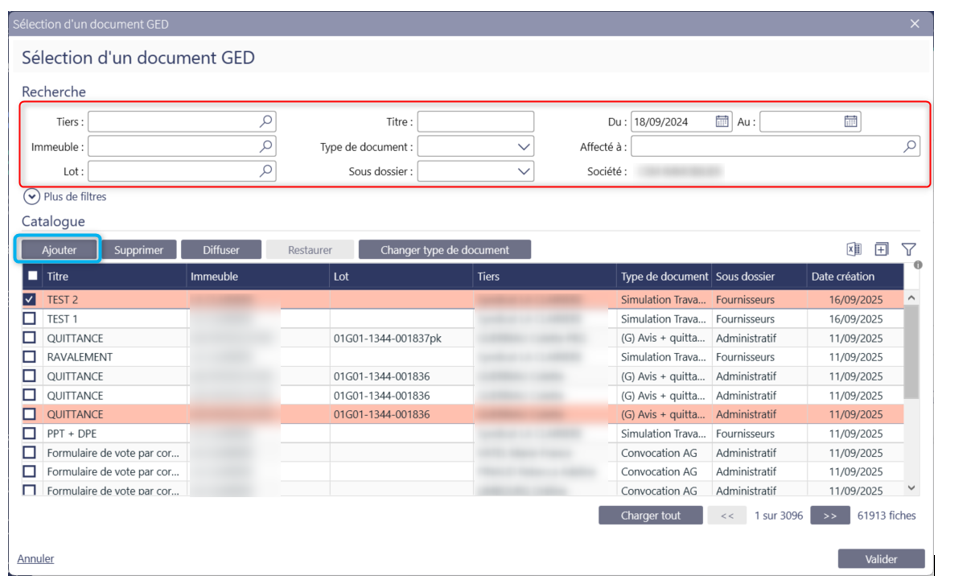
Task: Click the Excel export icon
Action: [x=853, y=250]
